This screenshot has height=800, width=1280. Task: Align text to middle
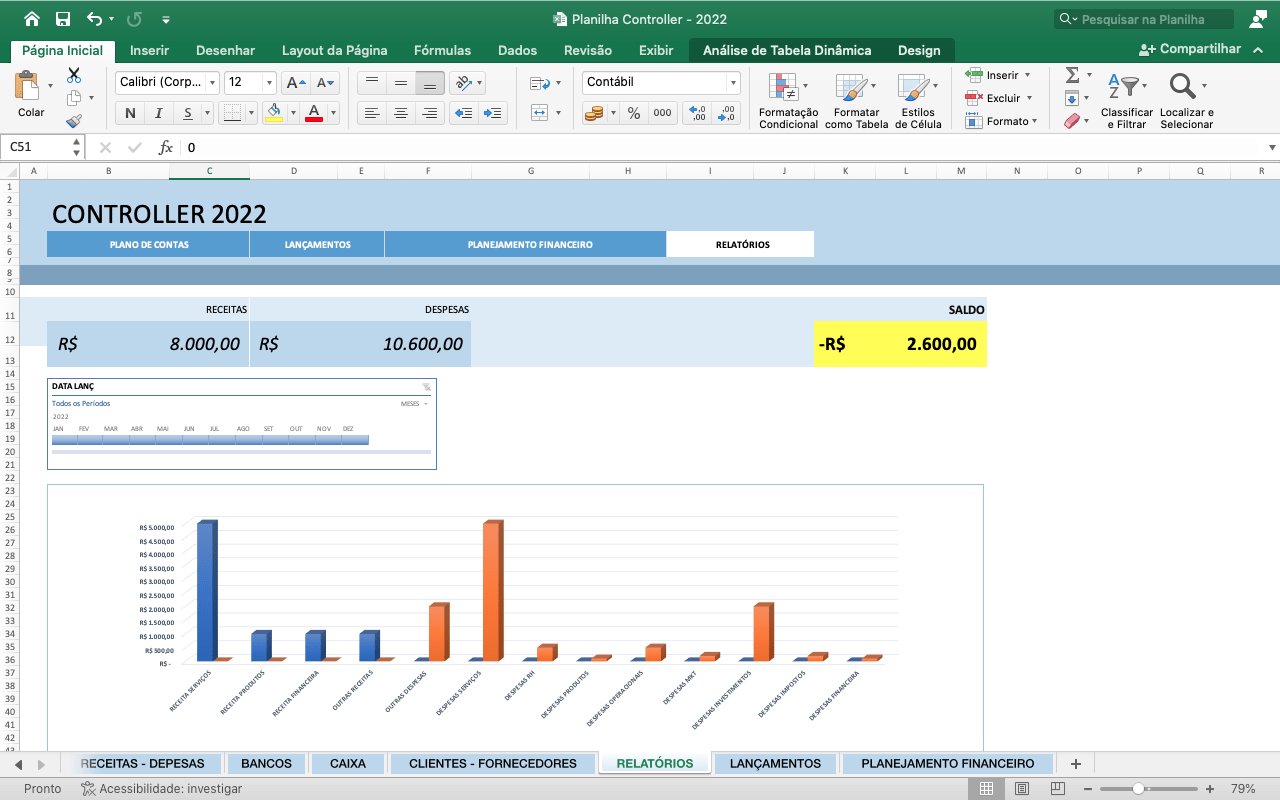[x=400, y=83]
